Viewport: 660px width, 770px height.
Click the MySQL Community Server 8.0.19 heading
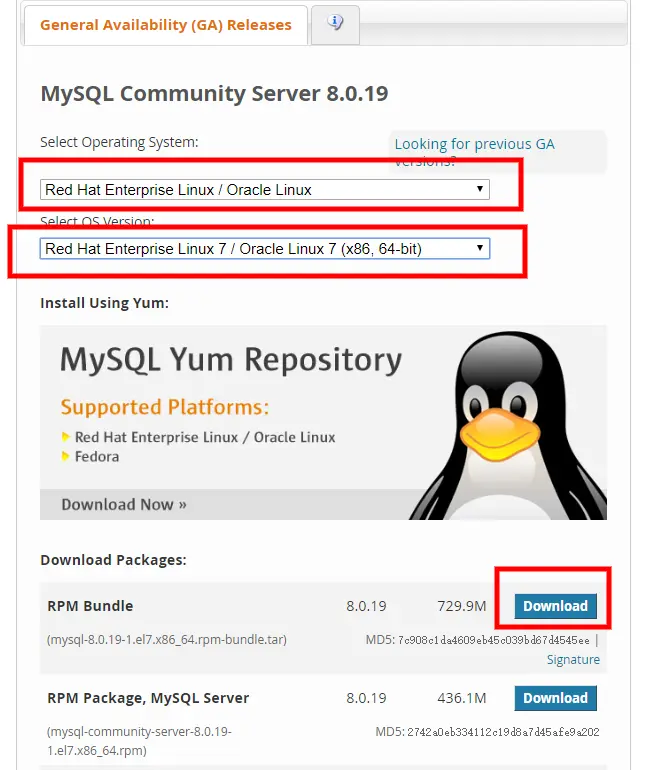[214, 94]
